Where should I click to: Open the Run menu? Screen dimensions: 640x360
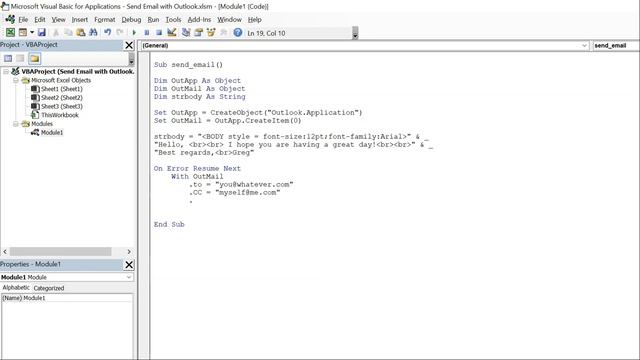pyautogui.click(x=153, y=20)
